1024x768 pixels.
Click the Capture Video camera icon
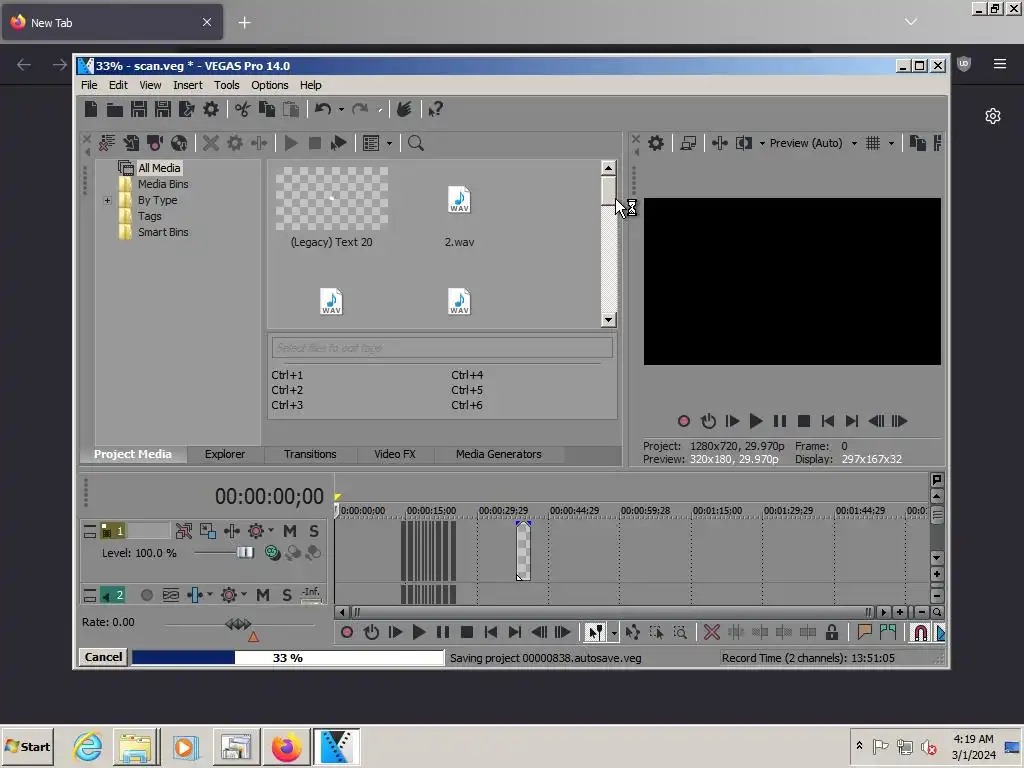pos(155,143)
